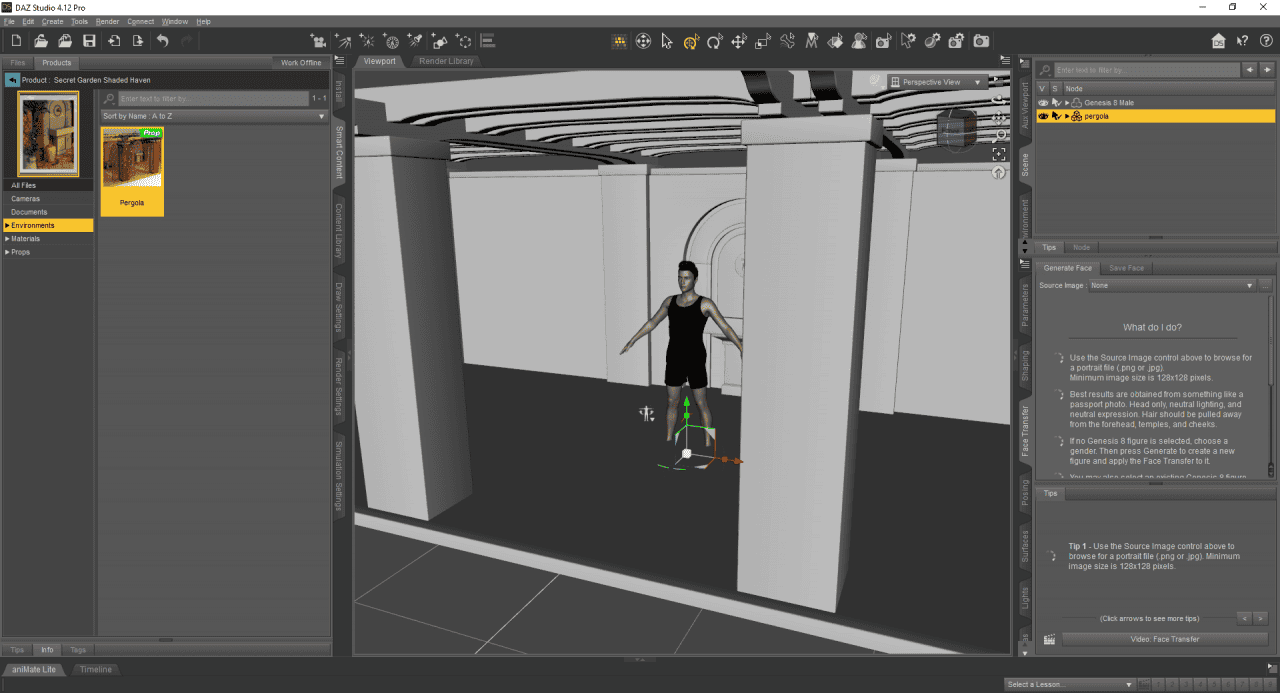
Task: Select the Rotate tool in the toolbar
Action: tap(715, 41)
